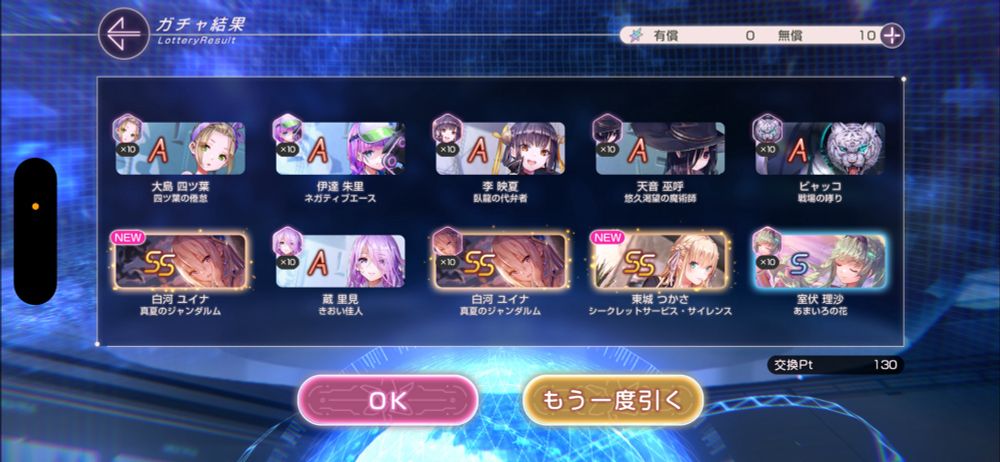This screenshot has height=462, width=1000.
Task: Tap the plus icon to add gems
Action: tap(892, 36)
